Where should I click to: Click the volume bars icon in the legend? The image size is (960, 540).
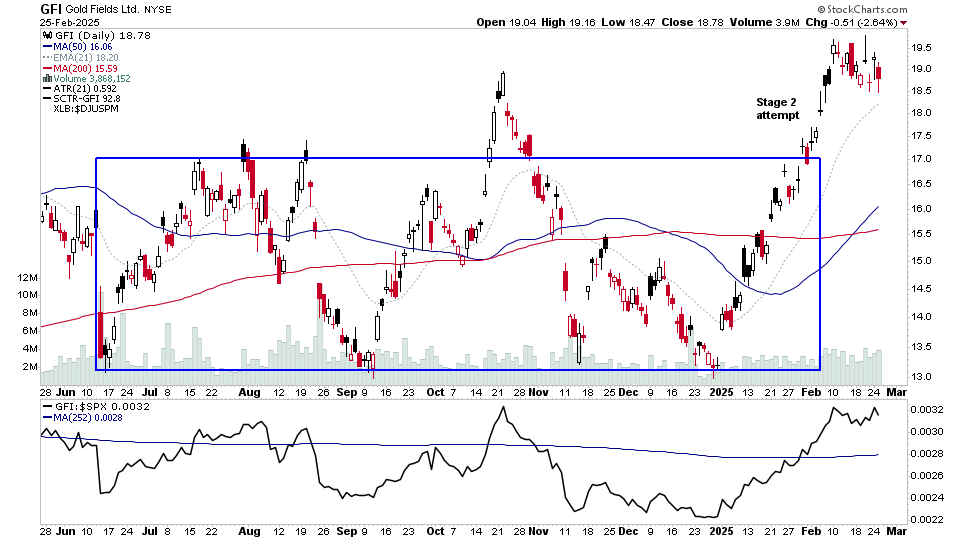[x=47, y=78]
